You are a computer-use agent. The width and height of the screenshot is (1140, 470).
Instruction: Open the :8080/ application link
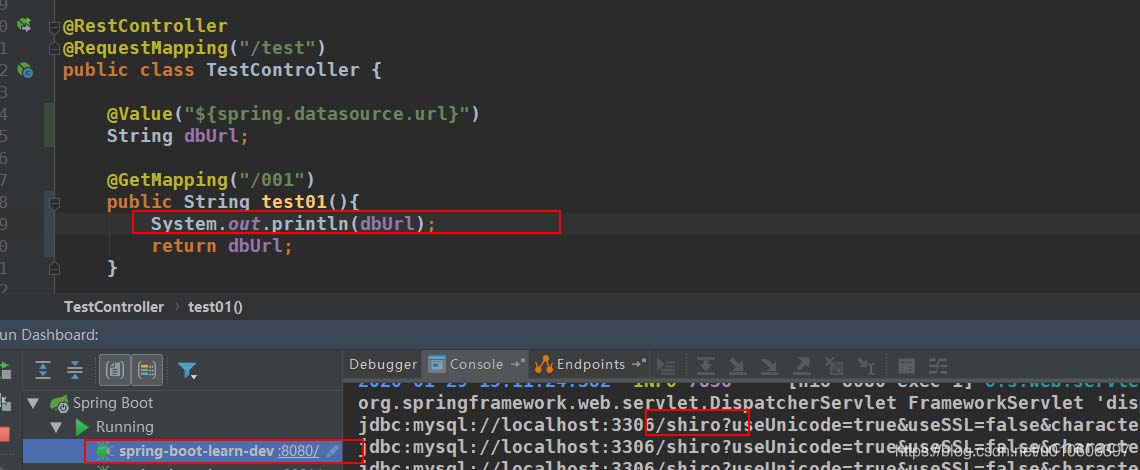(x=298, y=451)
